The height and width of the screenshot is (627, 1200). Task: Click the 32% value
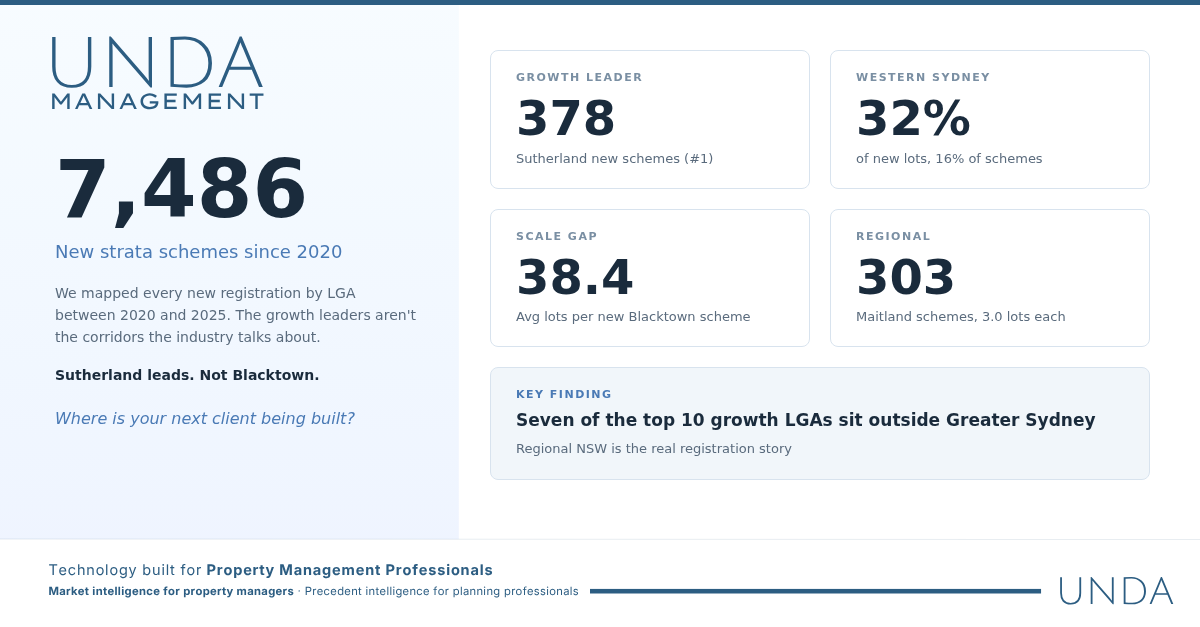(x=913, y=118)
